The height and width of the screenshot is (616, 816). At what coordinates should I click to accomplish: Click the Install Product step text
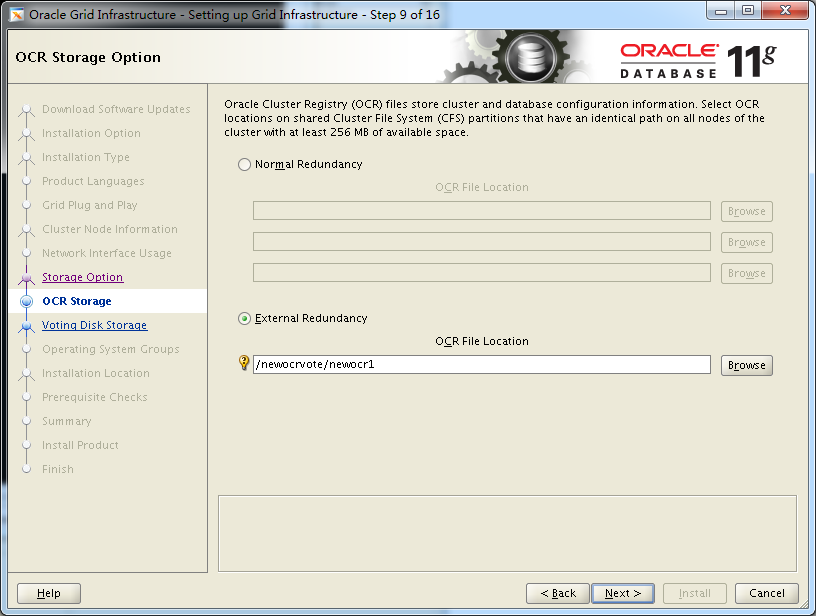point(80,445)
